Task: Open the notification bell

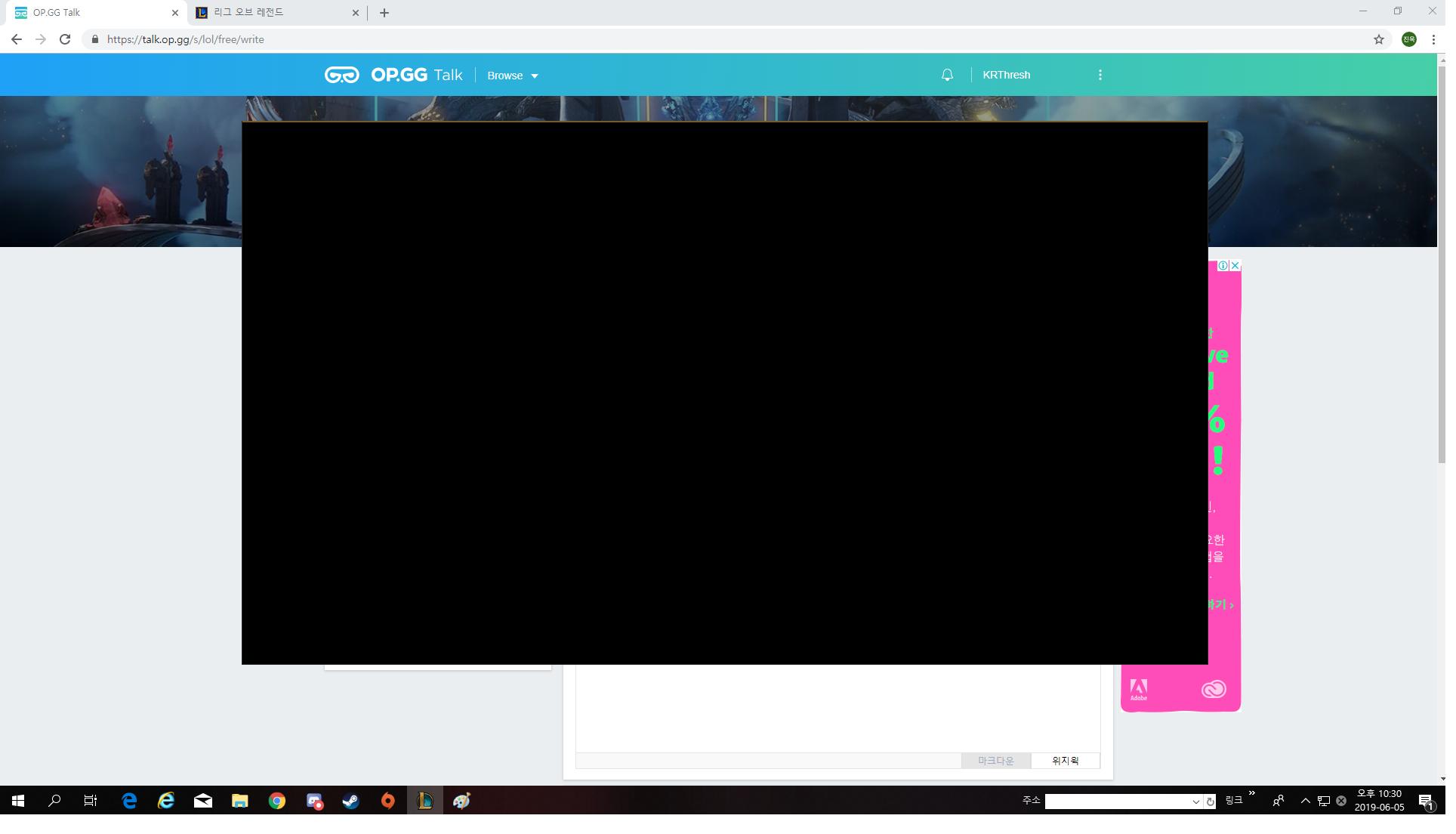Action: [947, 75]
